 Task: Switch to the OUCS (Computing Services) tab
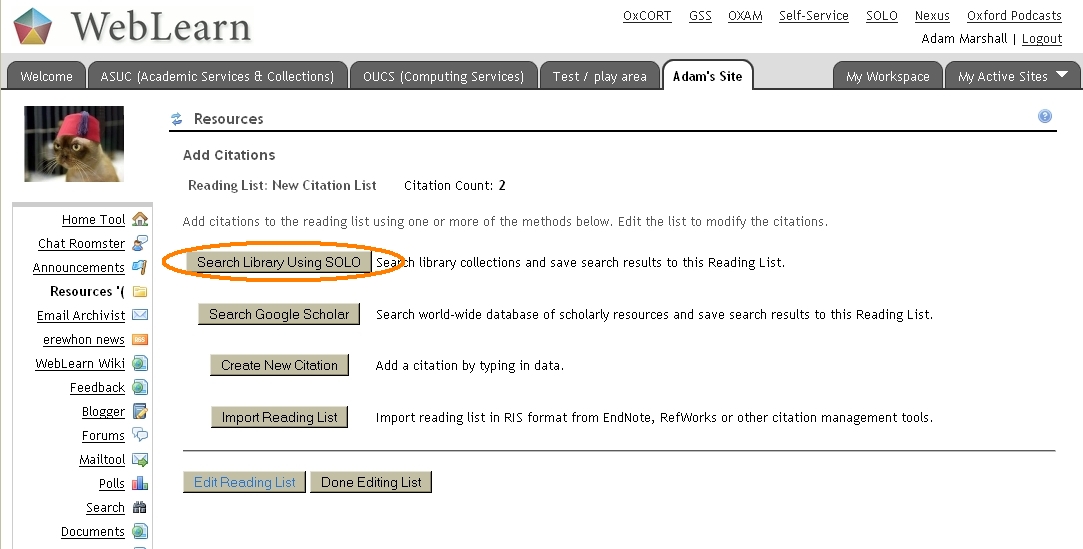coord(443,76)
